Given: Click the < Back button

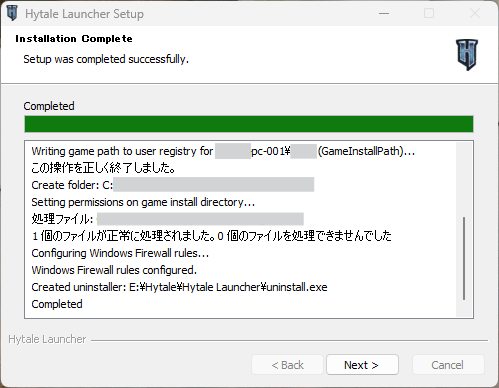Looking at the screenshot, I should point(287,365).
